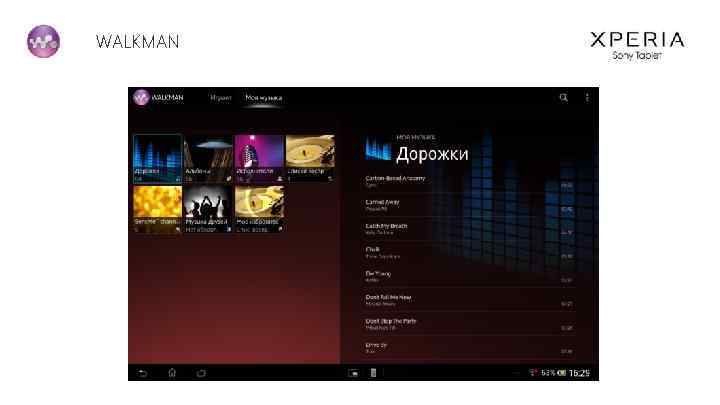The image size is (720, 405).
Task: Select the Моя музыка tab
Action: click(x=264, y=98)
